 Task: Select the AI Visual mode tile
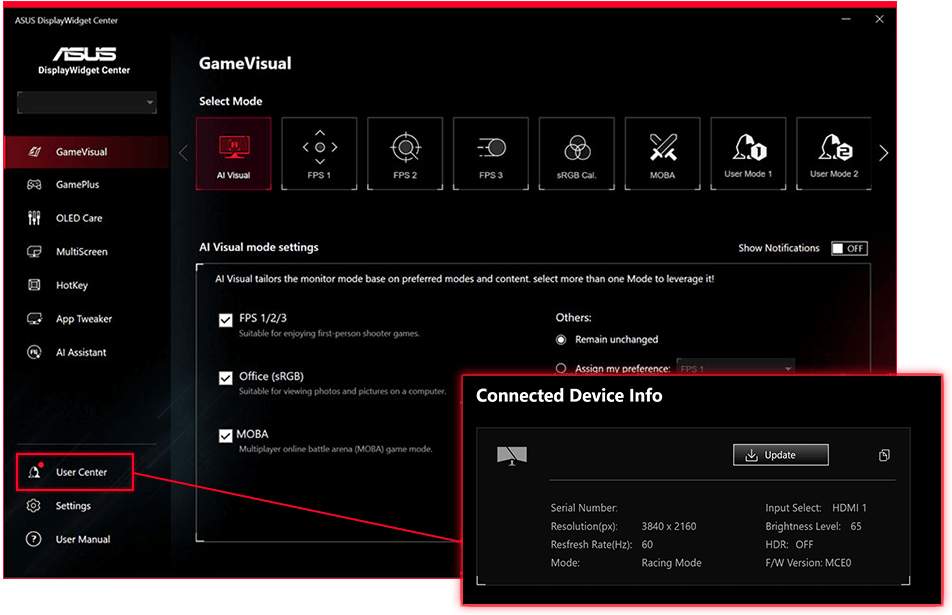tap(234, 154)
